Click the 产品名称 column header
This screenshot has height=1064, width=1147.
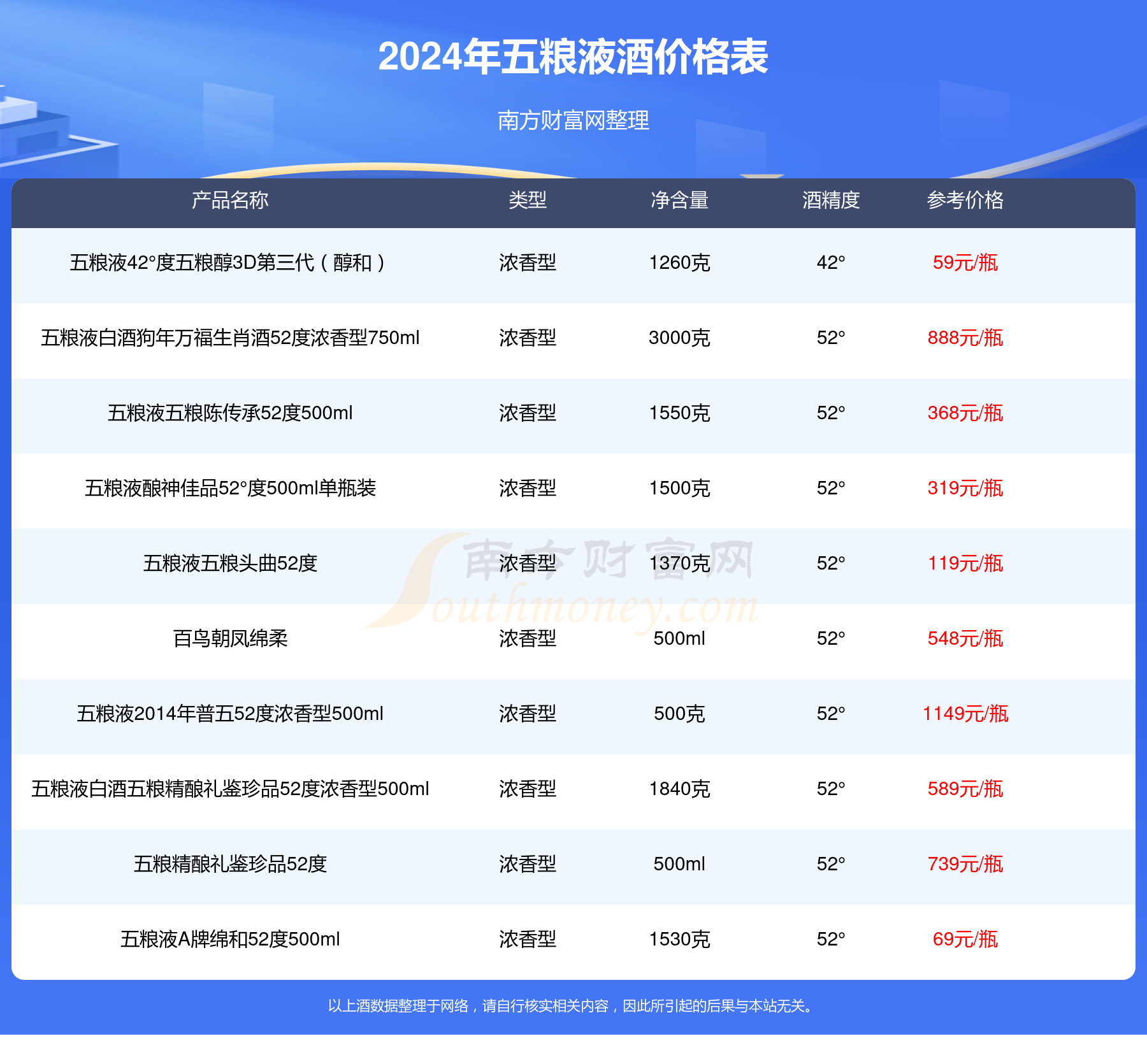(230, 200)
